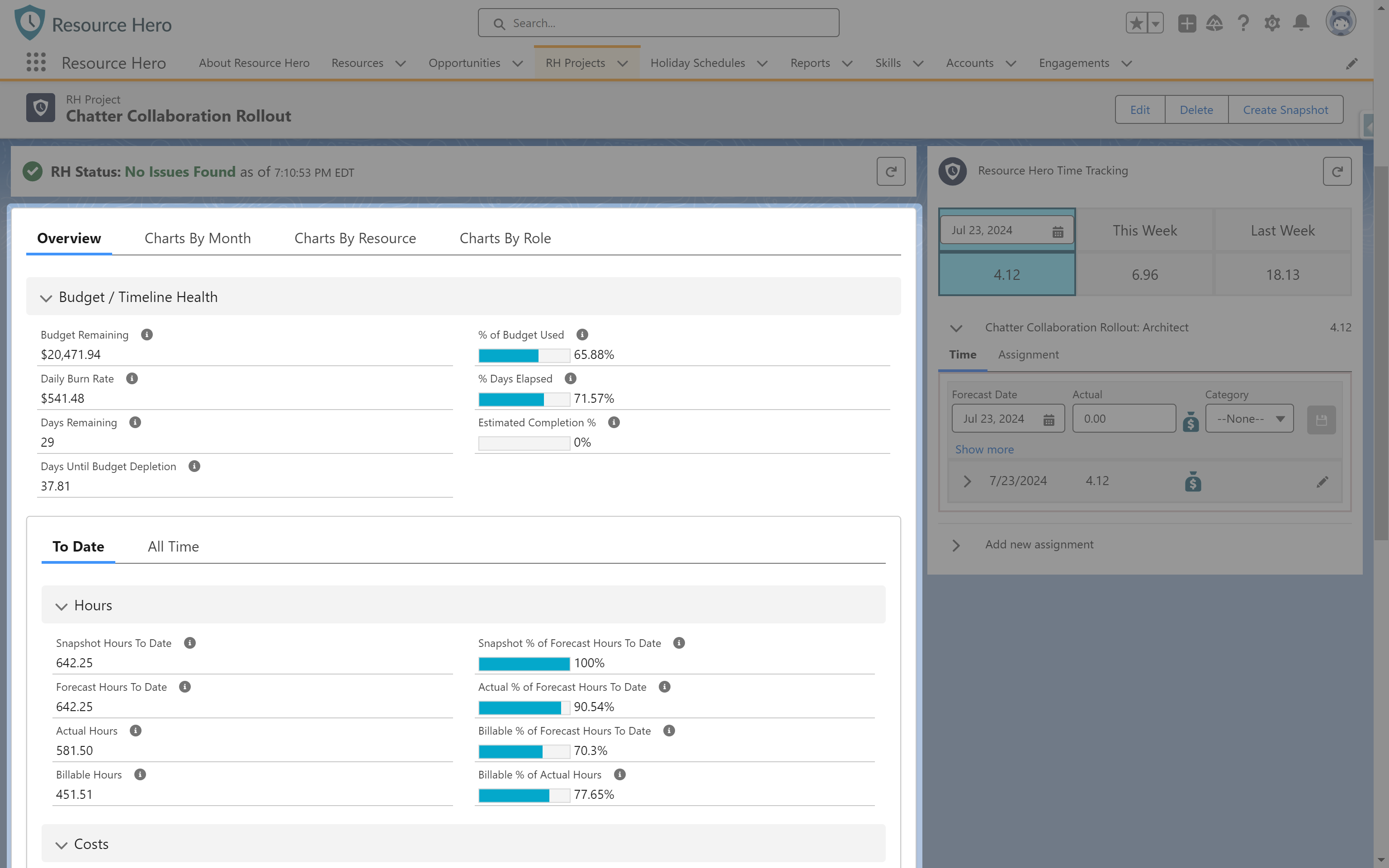Click the save time entry disk button

coord(1321,420)
